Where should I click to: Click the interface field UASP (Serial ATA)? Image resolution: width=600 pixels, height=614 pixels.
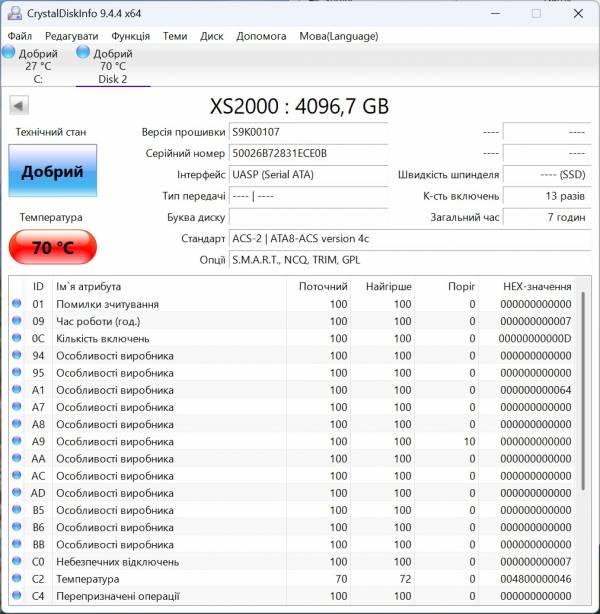[x=308, y=174]
